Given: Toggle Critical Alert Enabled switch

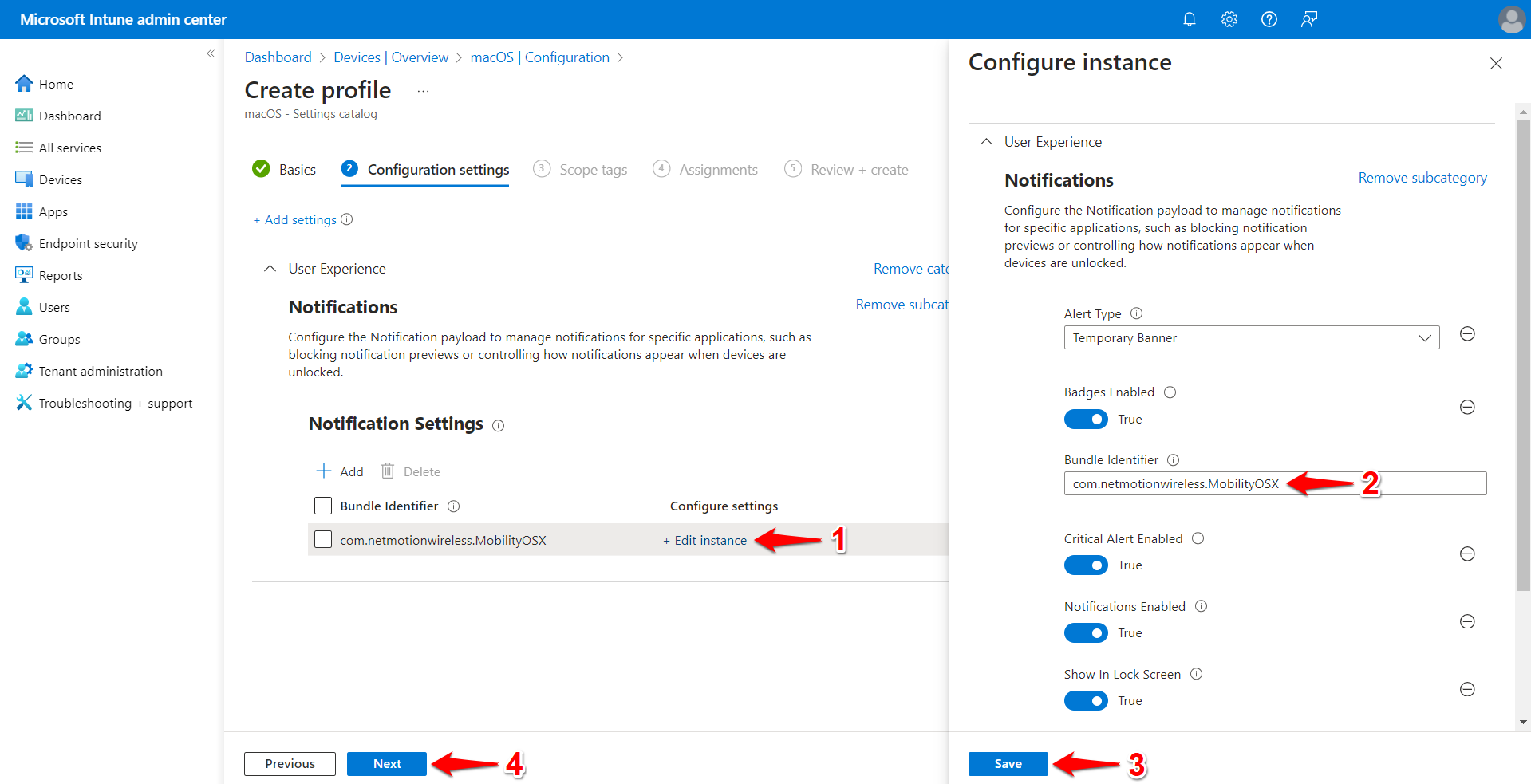Looking at the screenshot, I should [x=1086, y=565].
